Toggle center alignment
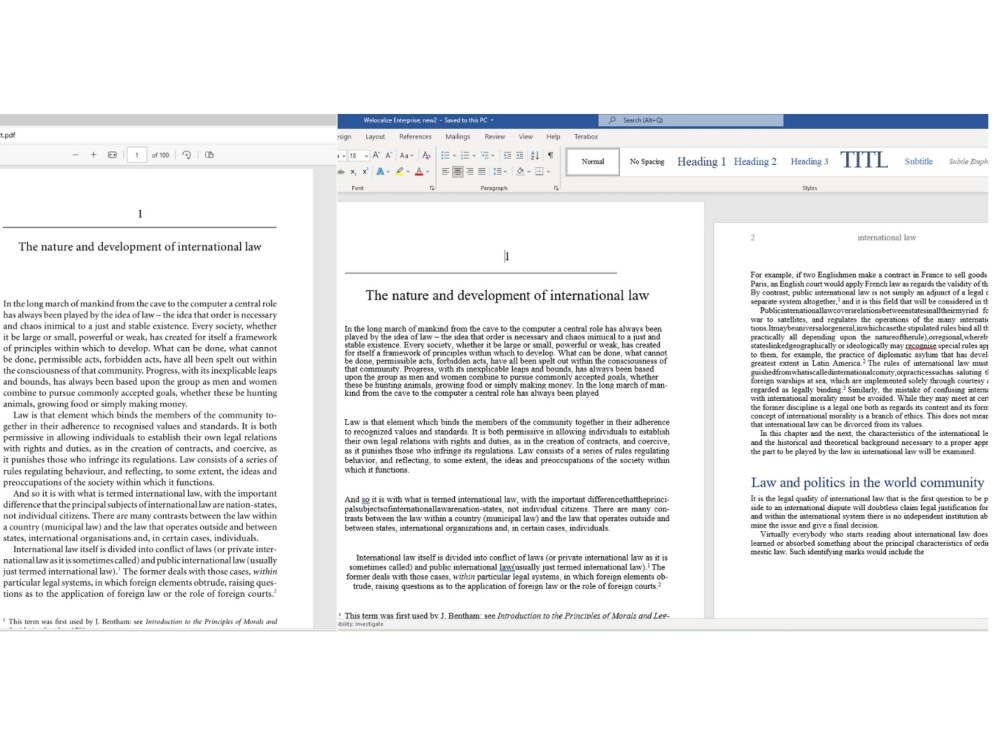The image size is (1000, 750). coord(458,172)
